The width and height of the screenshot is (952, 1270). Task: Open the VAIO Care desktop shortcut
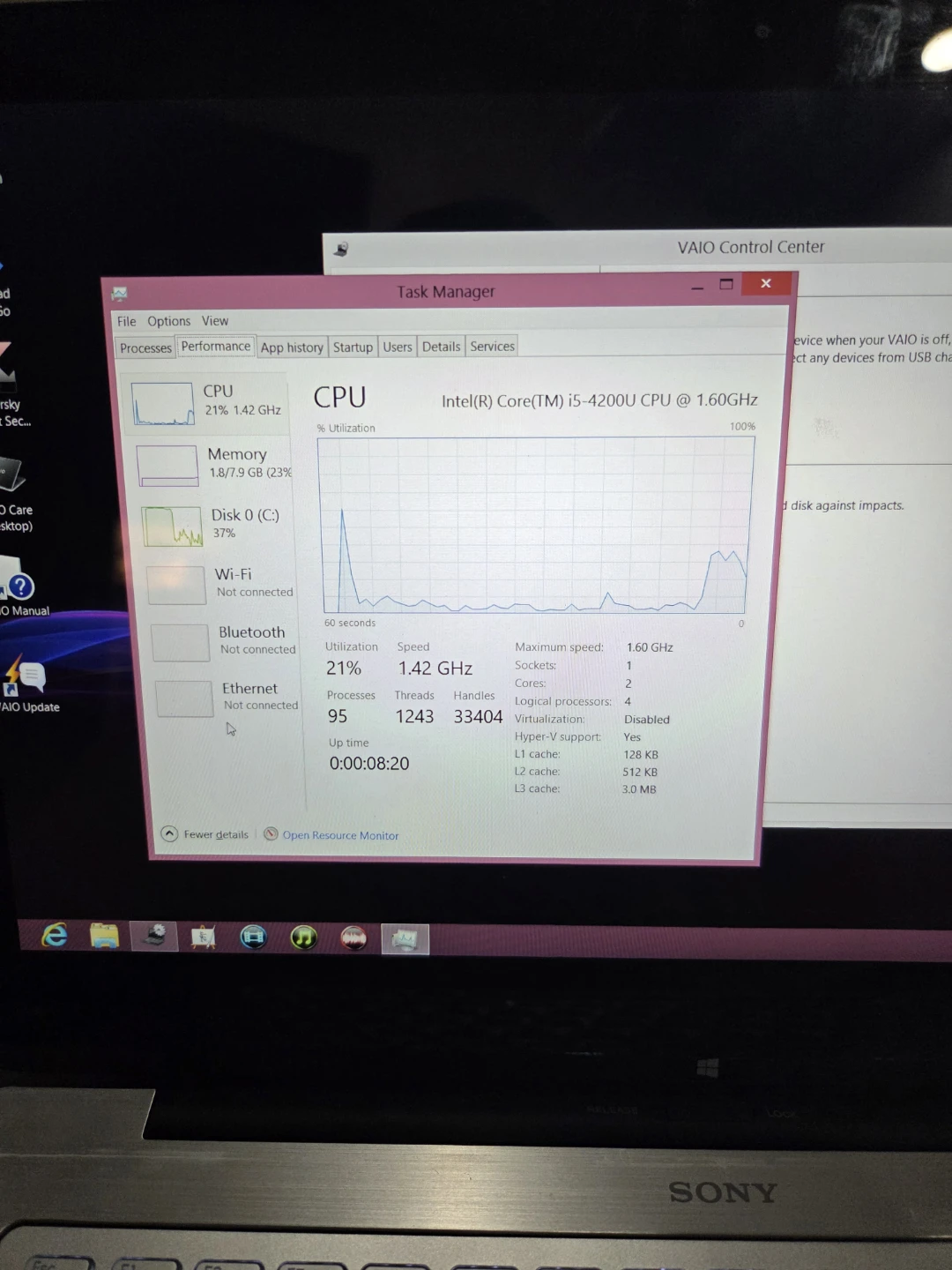tap(14, 494)
